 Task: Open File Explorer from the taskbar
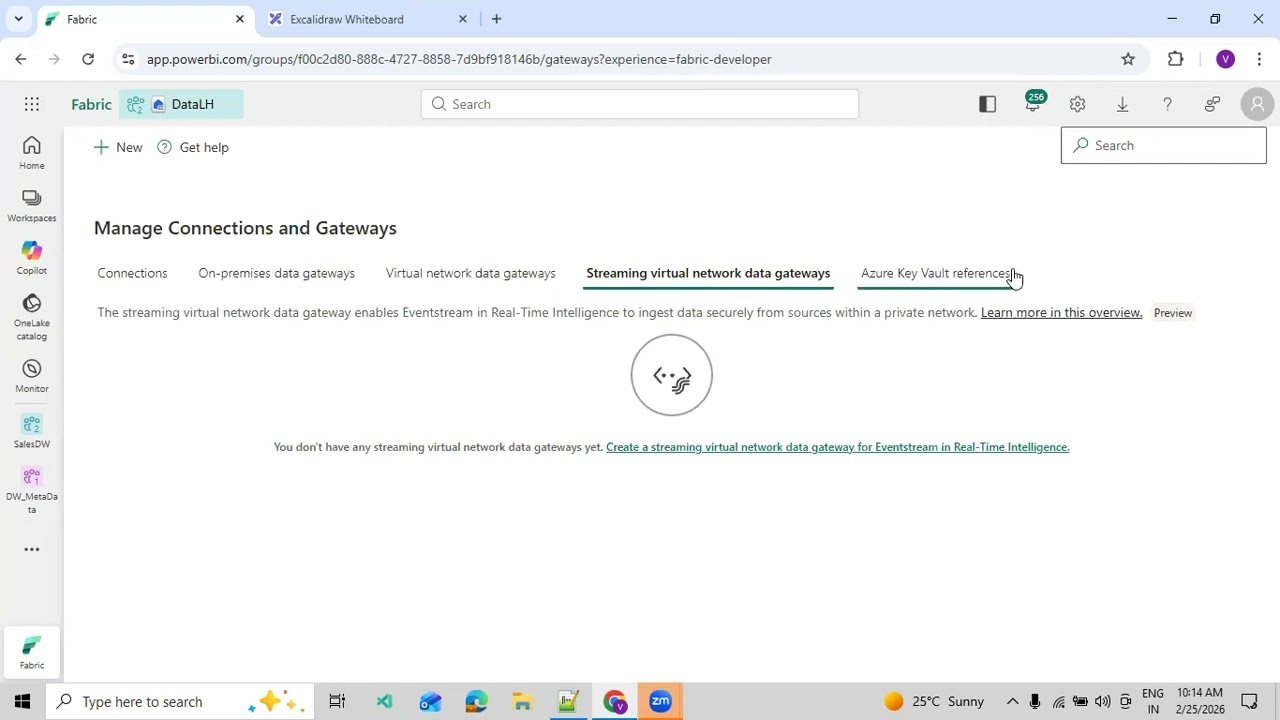click(x=522, y=701)
